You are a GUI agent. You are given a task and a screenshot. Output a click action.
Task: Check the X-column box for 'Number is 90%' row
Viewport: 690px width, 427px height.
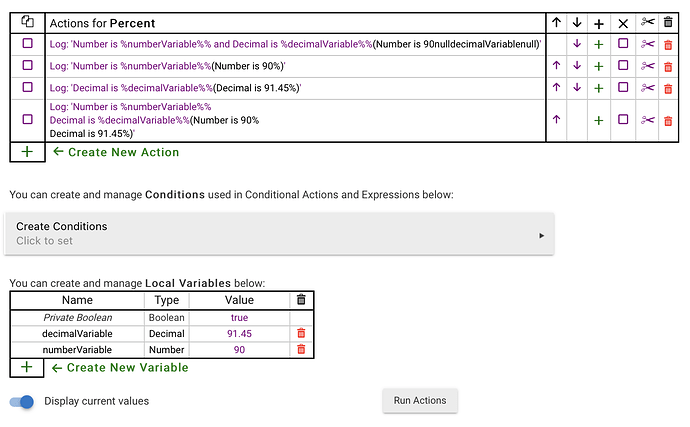[x=622, y=66]
